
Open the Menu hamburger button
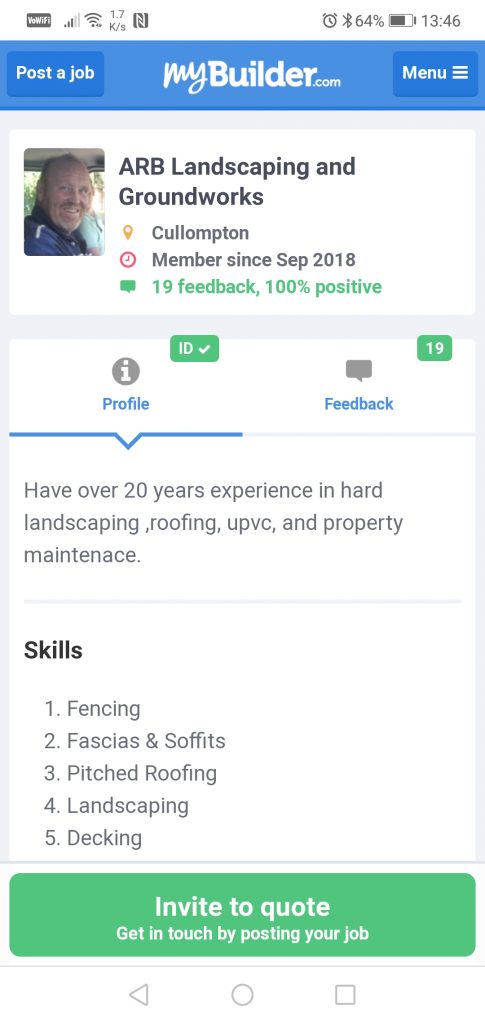pyautogui.click(x=435, y=73)
